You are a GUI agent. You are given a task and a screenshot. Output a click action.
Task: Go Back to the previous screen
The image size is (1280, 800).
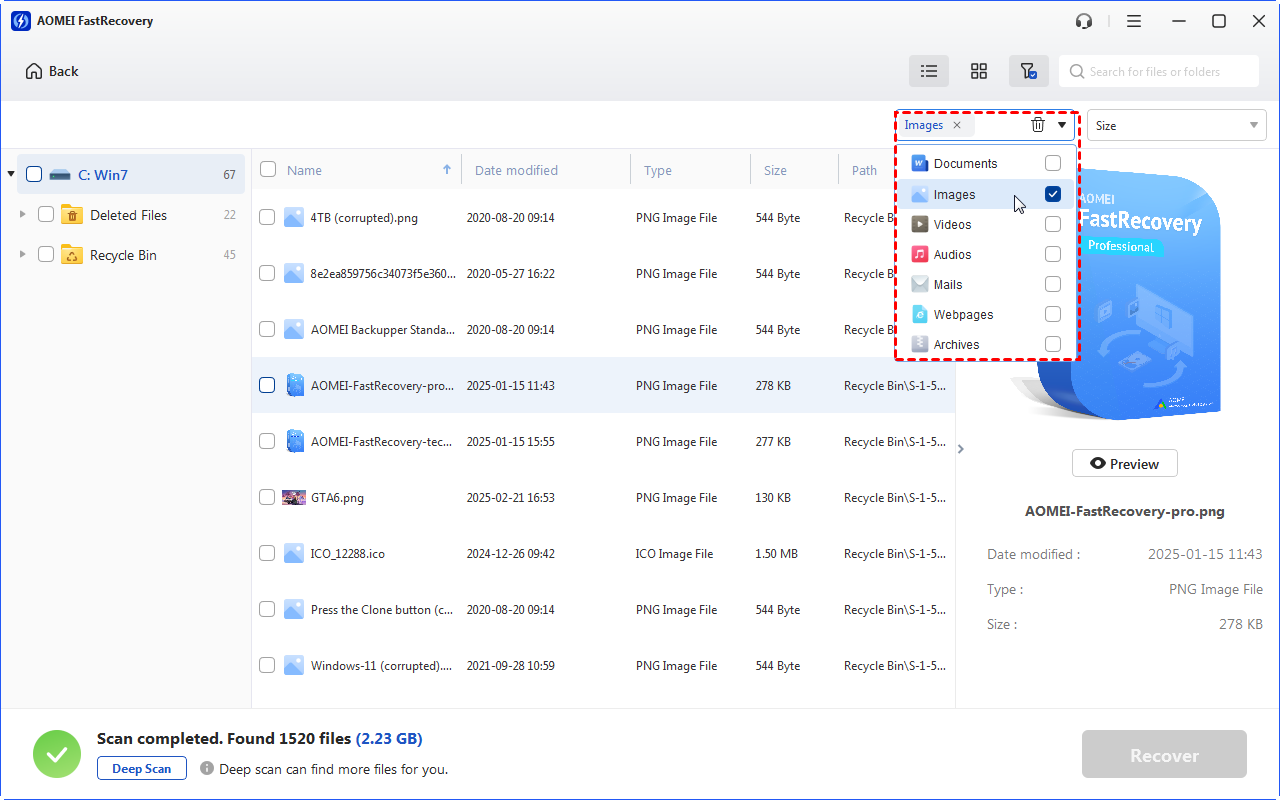(x=52, y=71)
